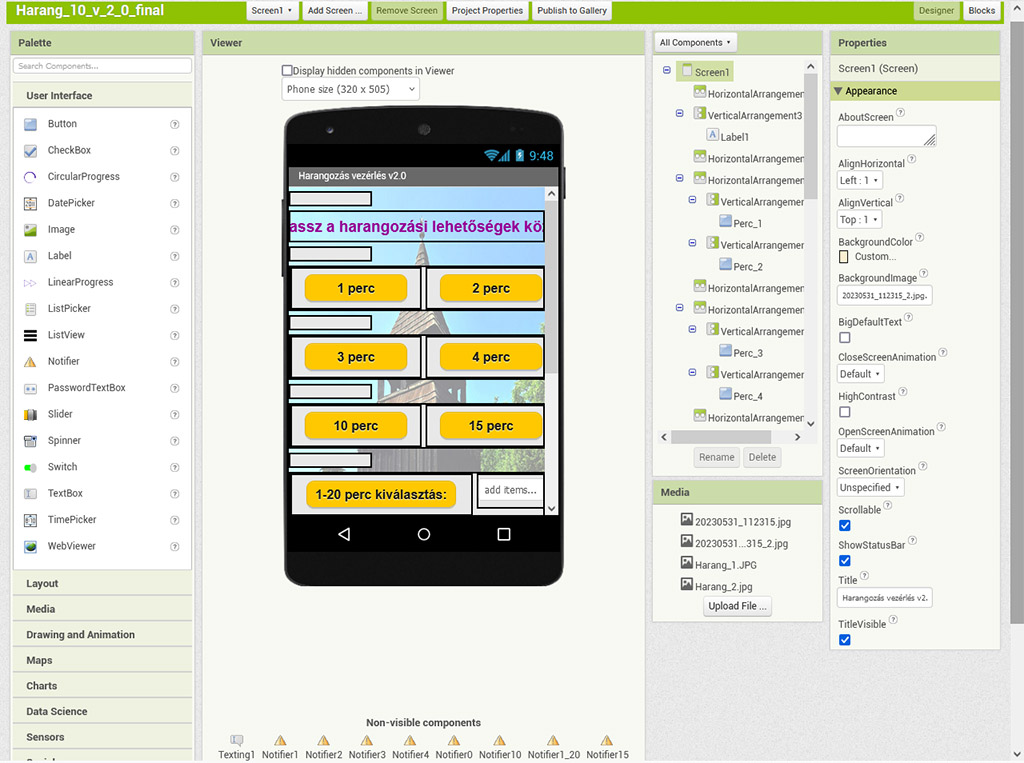Screen dimensions: 1024x763
Task: Select the DatePicker component icon
Action: (x=30, y=204)
